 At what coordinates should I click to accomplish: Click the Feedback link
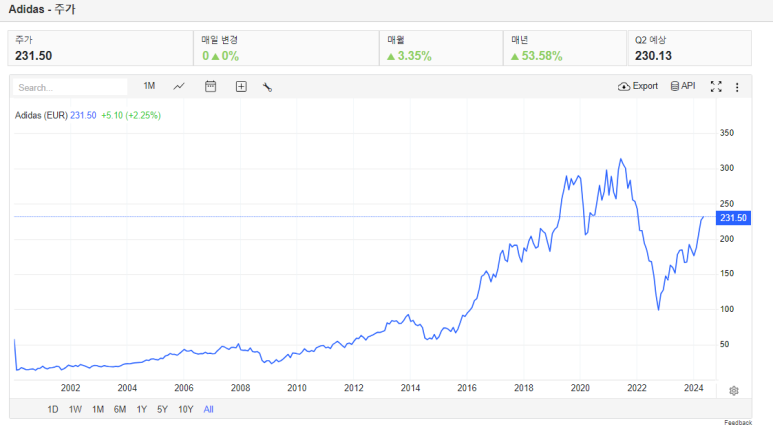point(738,423)
